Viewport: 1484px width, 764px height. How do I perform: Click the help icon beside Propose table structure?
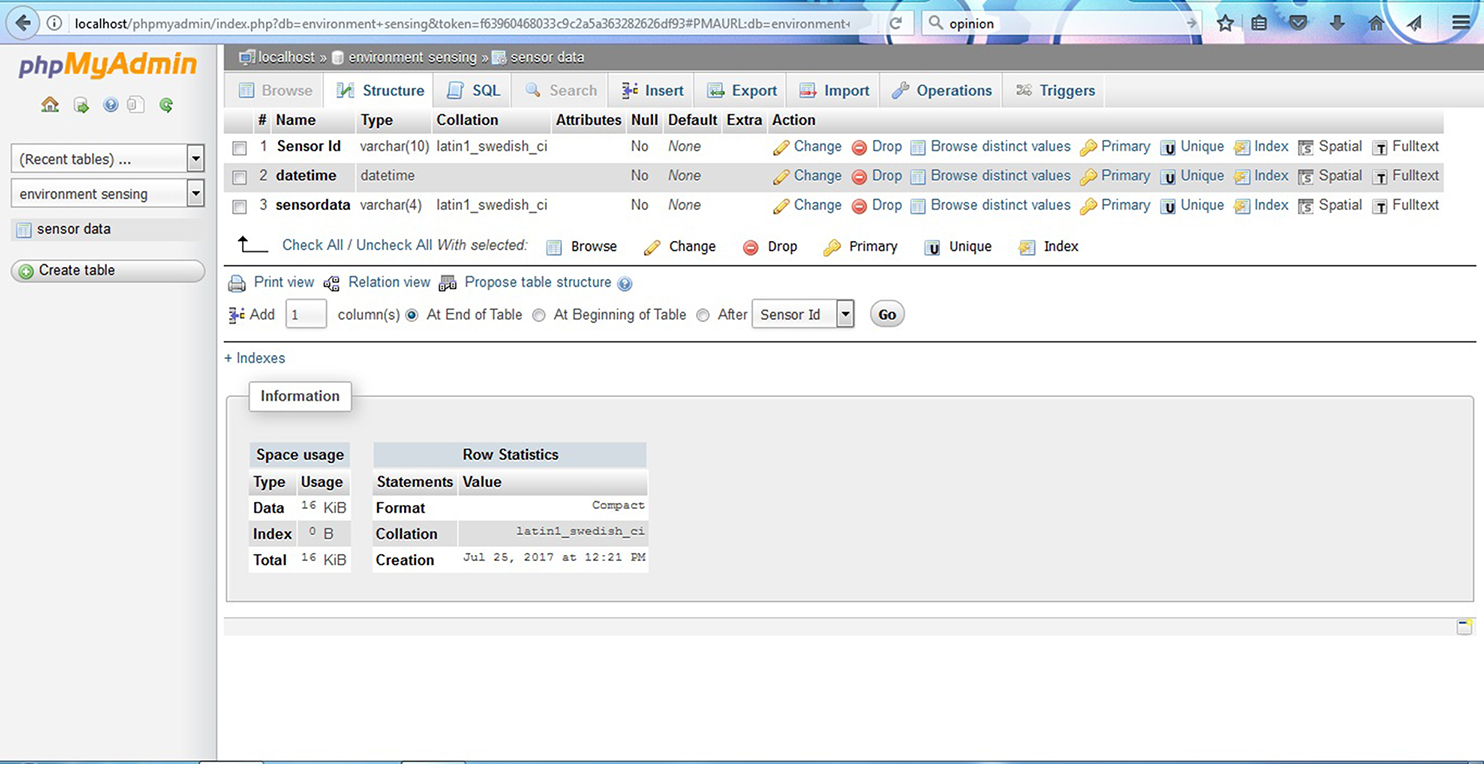pyautogui.click(x=625, y=284)
